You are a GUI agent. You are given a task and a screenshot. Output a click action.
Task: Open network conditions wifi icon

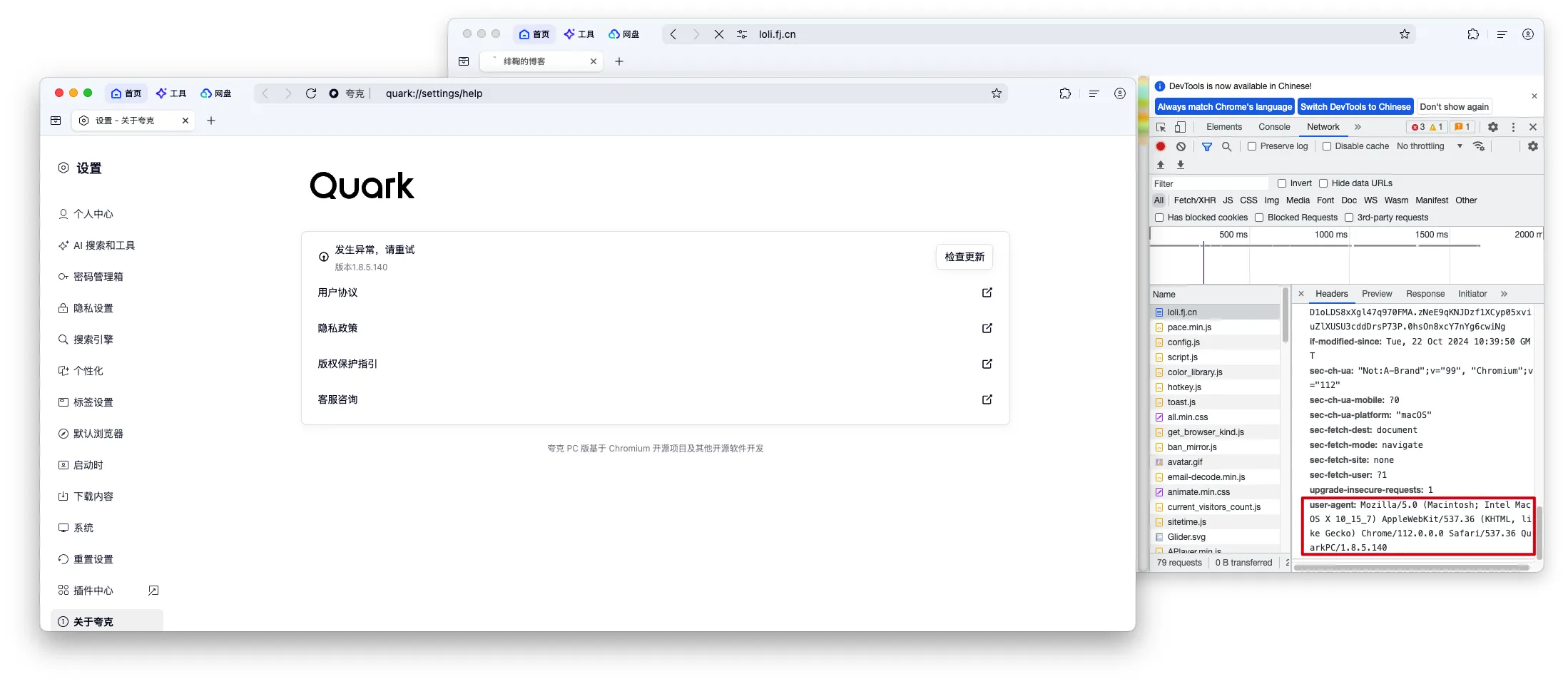[1479, 146]
